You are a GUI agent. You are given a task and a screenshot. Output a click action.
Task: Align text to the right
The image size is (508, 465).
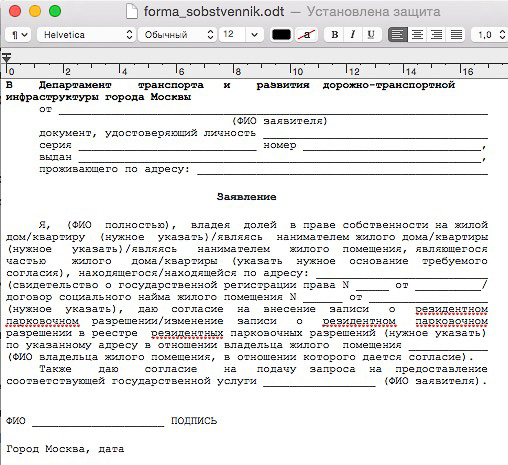click(x=436, y=35)
